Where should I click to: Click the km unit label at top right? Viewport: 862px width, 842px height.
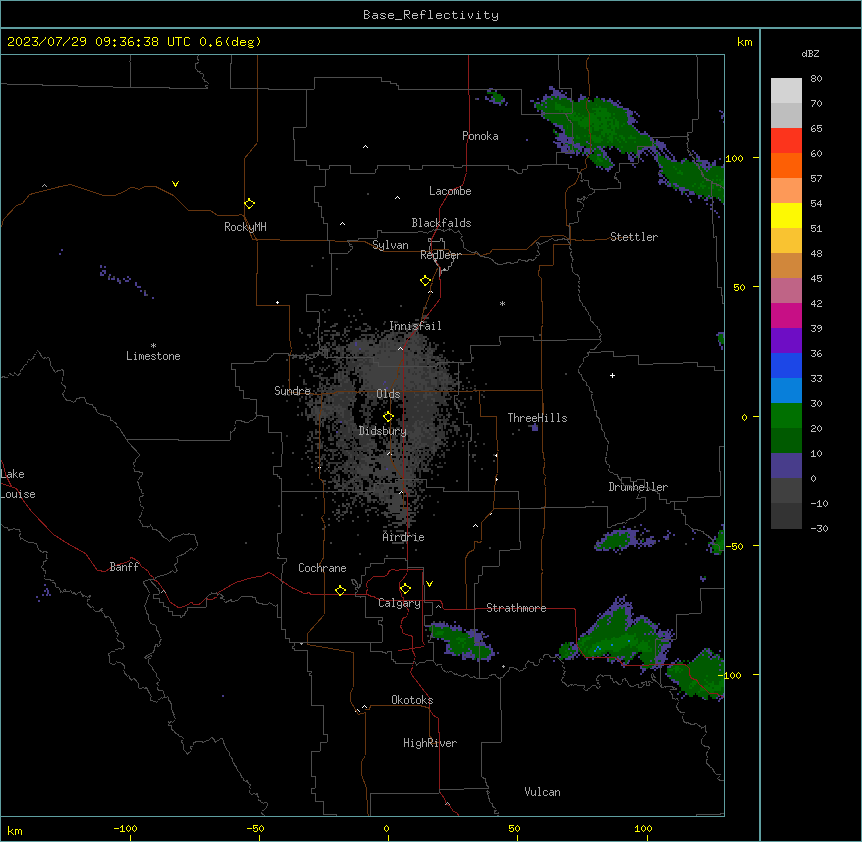[744, 42]
